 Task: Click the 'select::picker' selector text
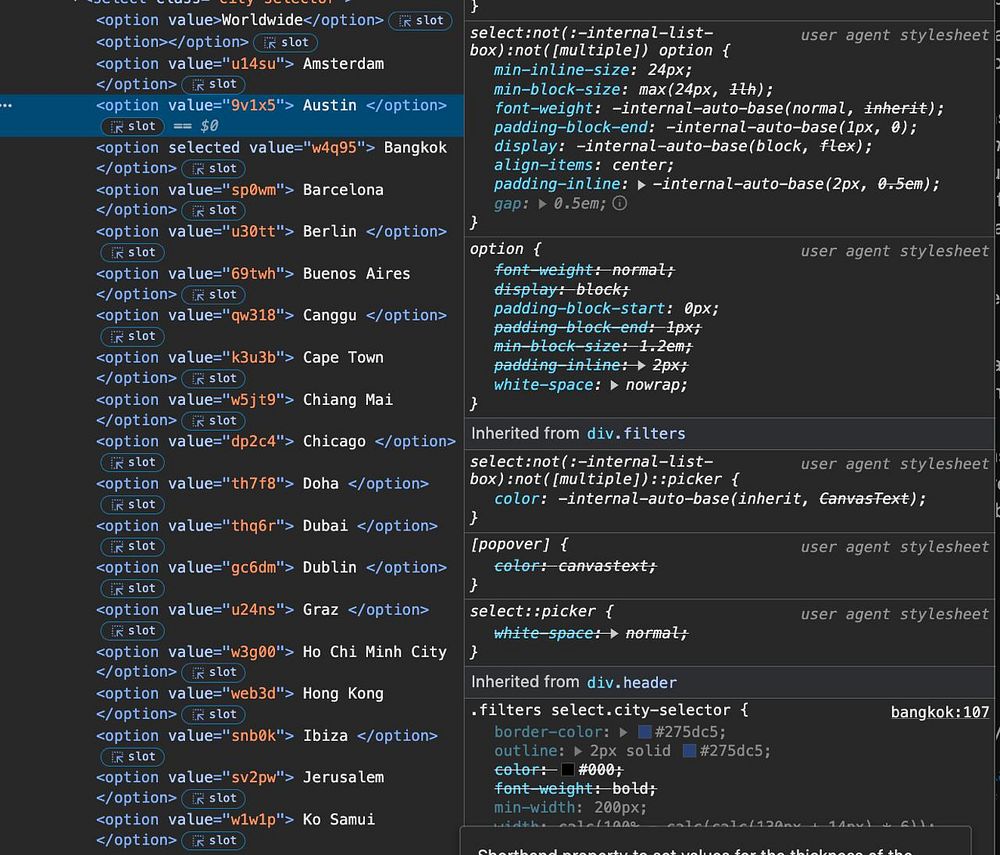(x=533, y=611)
